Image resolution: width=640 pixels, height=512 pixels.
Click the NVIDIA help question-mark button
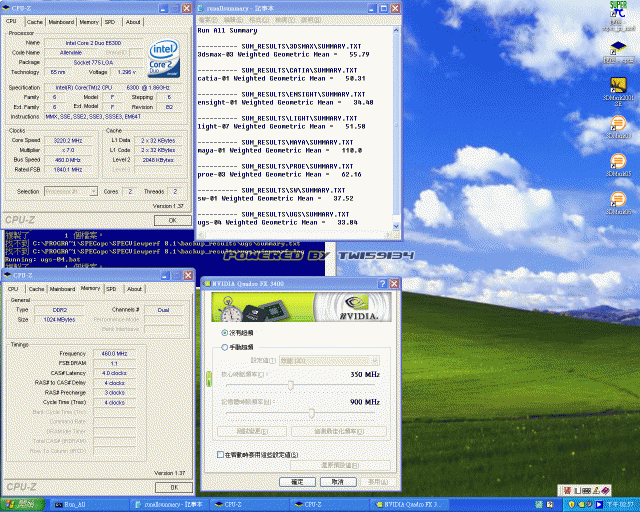click(382, 284)
